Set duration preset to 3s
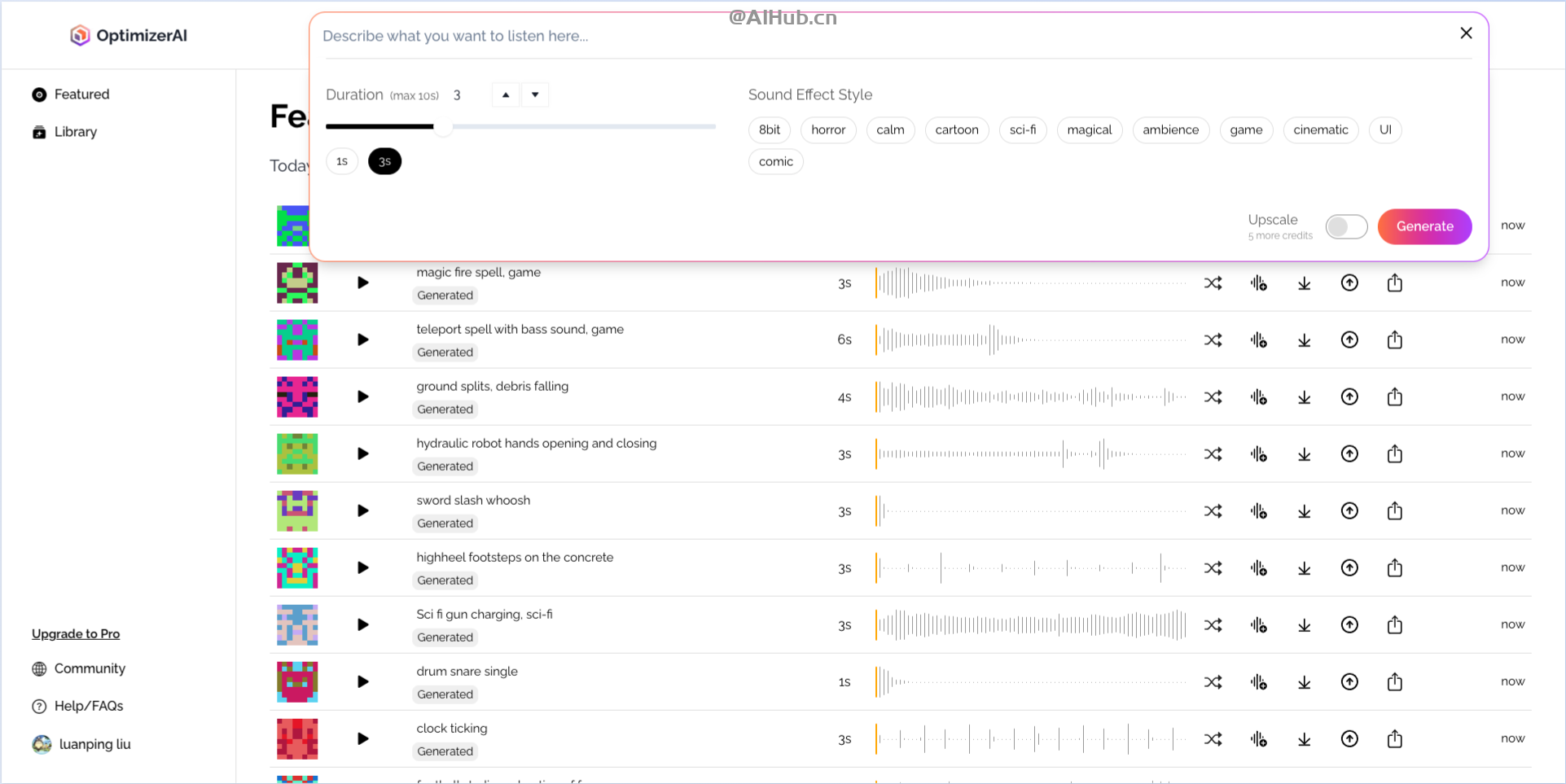The image size is (1566, 784). [384, 162]
